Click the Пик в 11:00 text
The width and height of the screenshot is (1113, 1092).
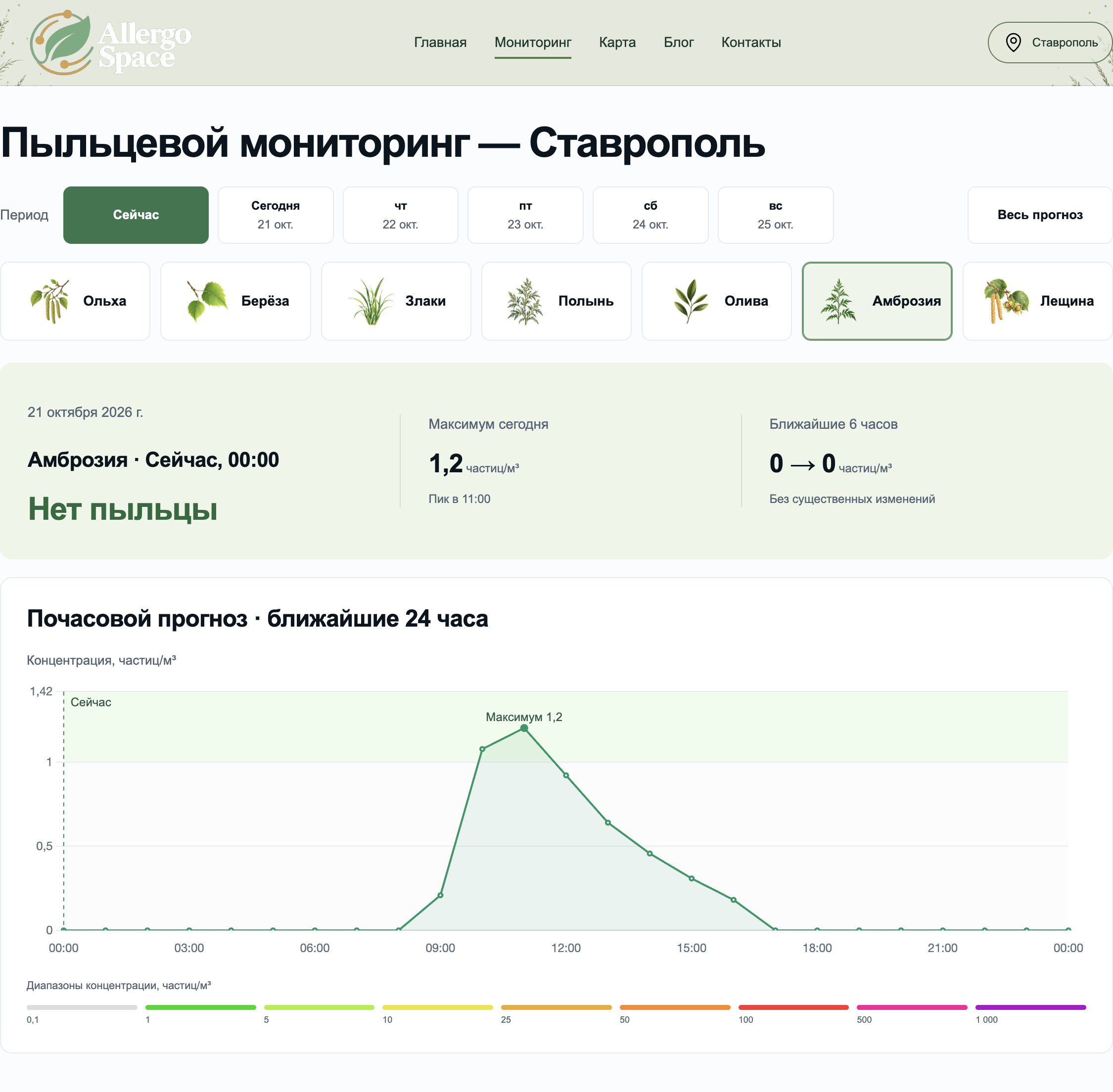460,499
